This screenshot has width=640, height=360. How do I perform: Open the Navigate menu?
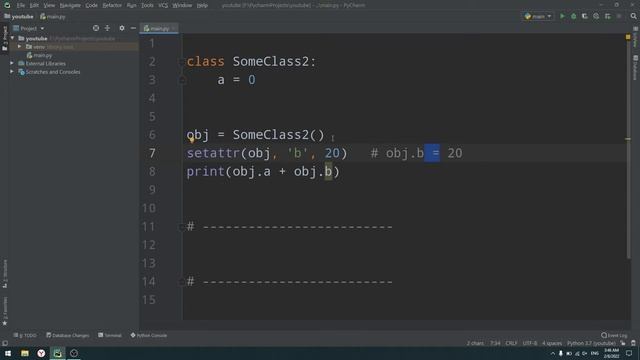click(x=70, y=5)
